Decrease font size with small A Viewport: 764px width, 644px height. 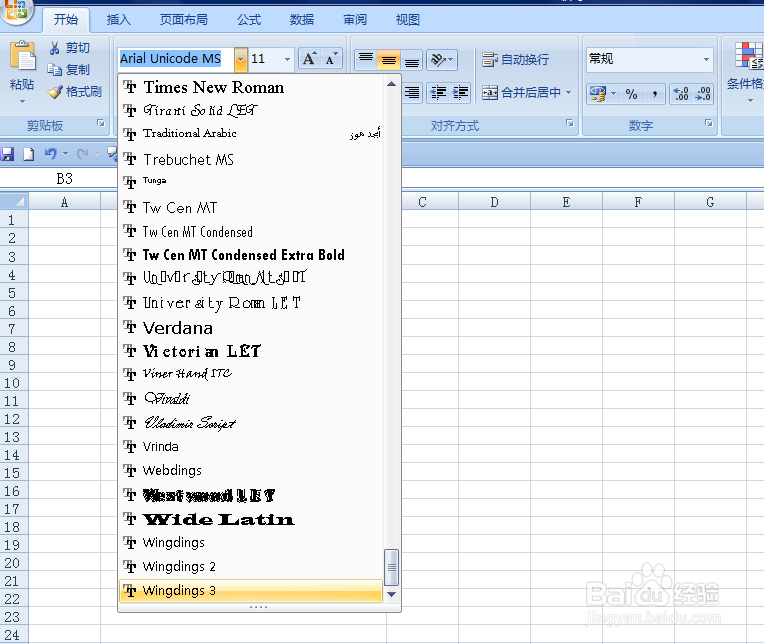(x=332, y=59)
